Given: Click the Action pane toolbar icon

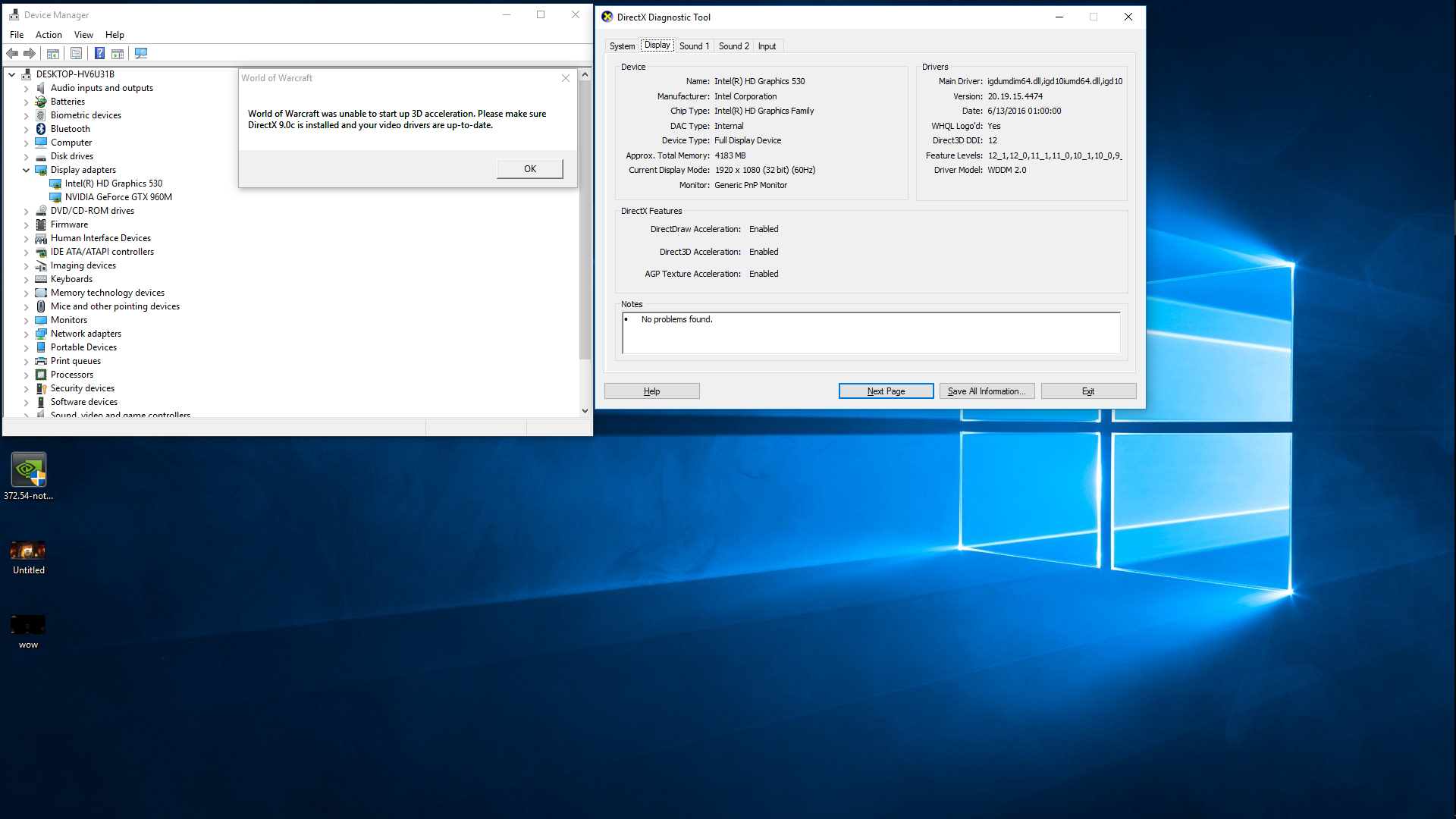Looking at the screenshot, I should (x=118, y=53).
